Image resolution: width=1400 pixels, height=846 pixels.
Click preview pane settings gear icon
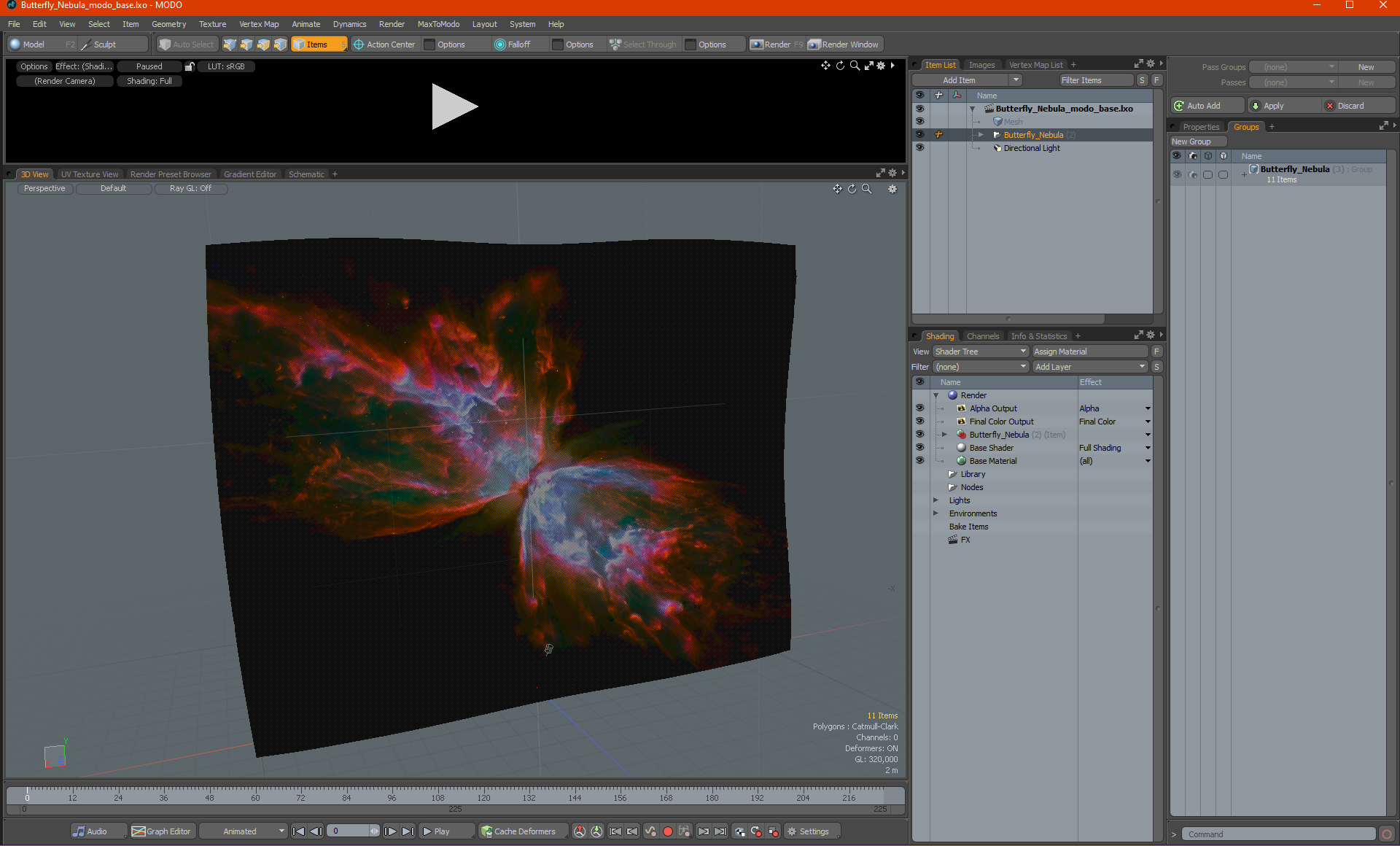click(x=881, y=66)
